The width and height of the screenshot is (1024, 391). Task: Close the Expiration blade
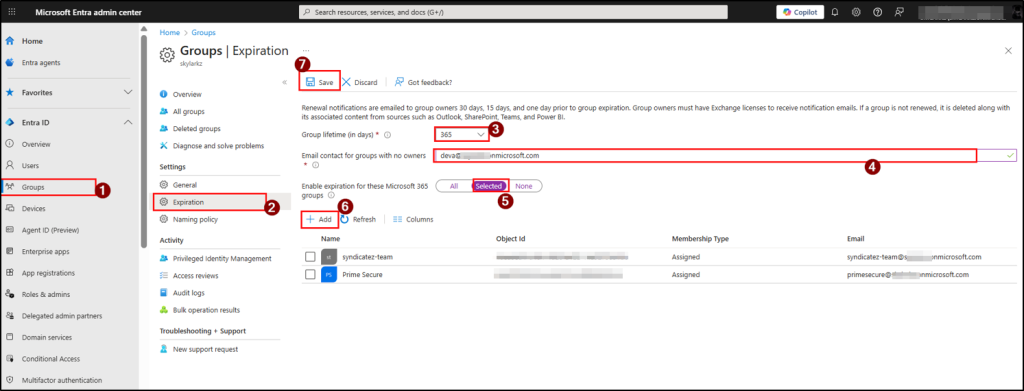tap(1008, 50)
